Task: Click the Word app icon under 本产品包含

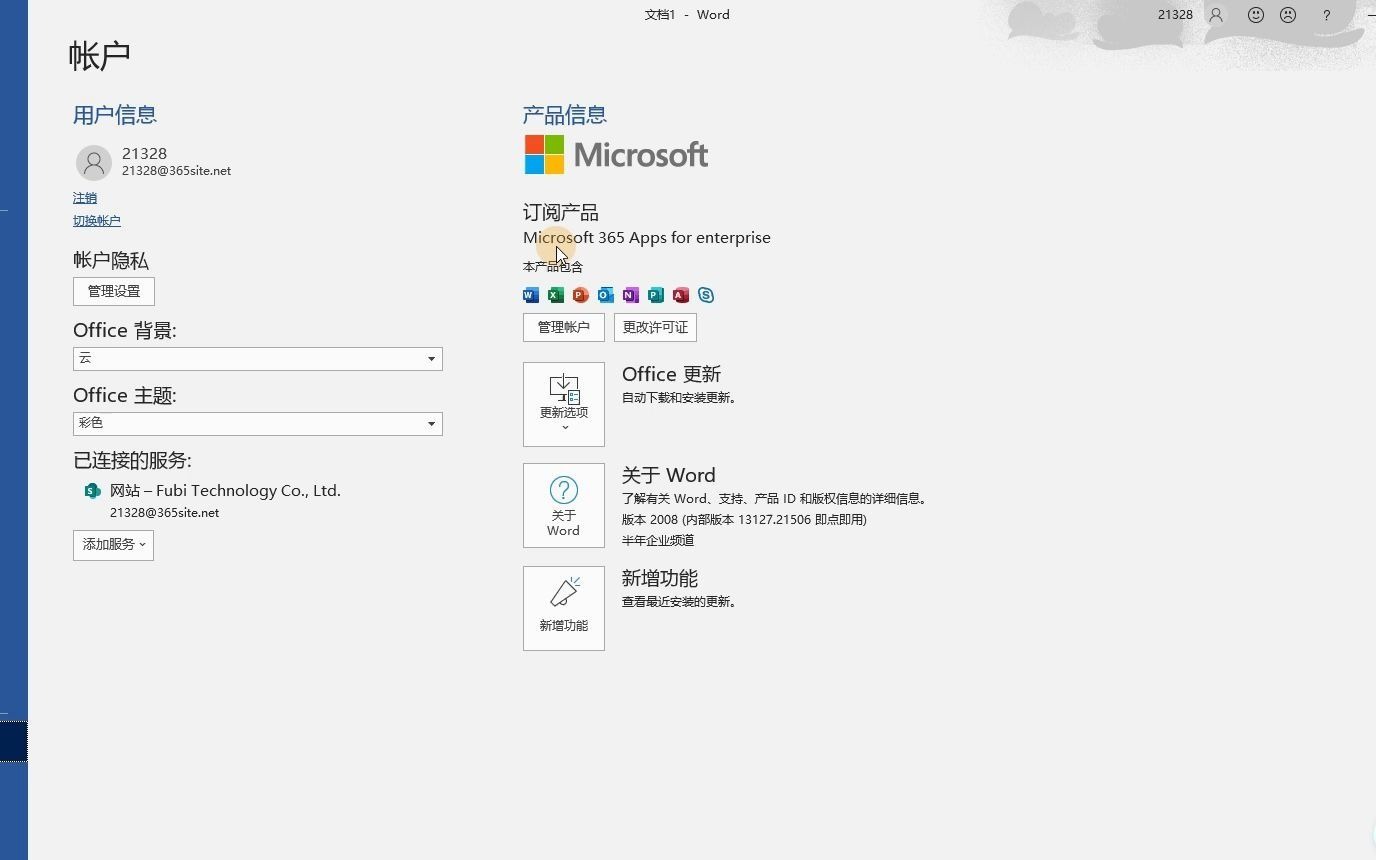Action: click(x=531, y=295)
